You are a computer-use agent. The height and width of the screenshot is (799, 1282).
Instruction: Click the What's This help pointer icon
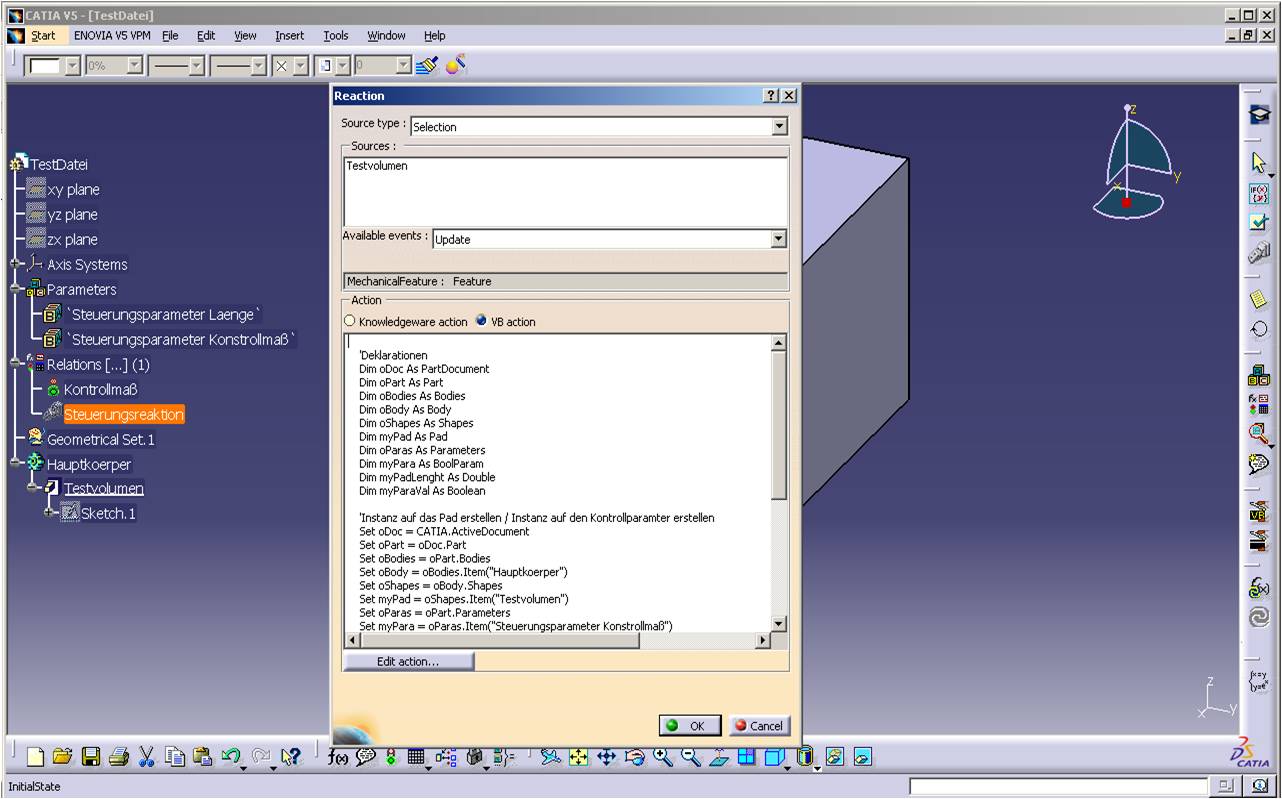(x=292, y=757)
